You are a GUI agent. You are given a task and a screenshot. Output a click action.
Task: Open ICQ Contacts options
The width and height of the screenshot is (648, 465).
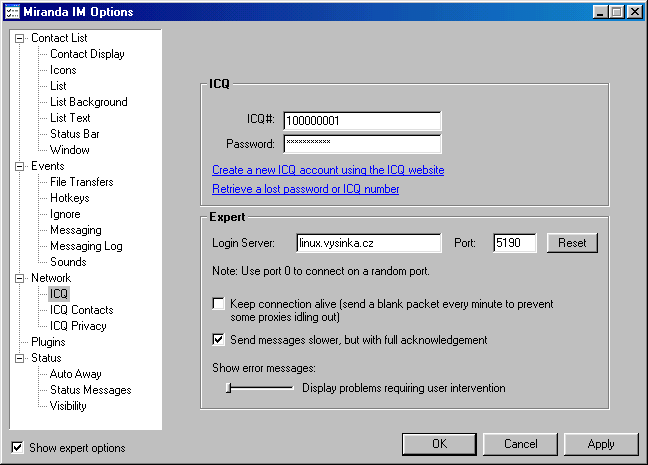[82, 310]
